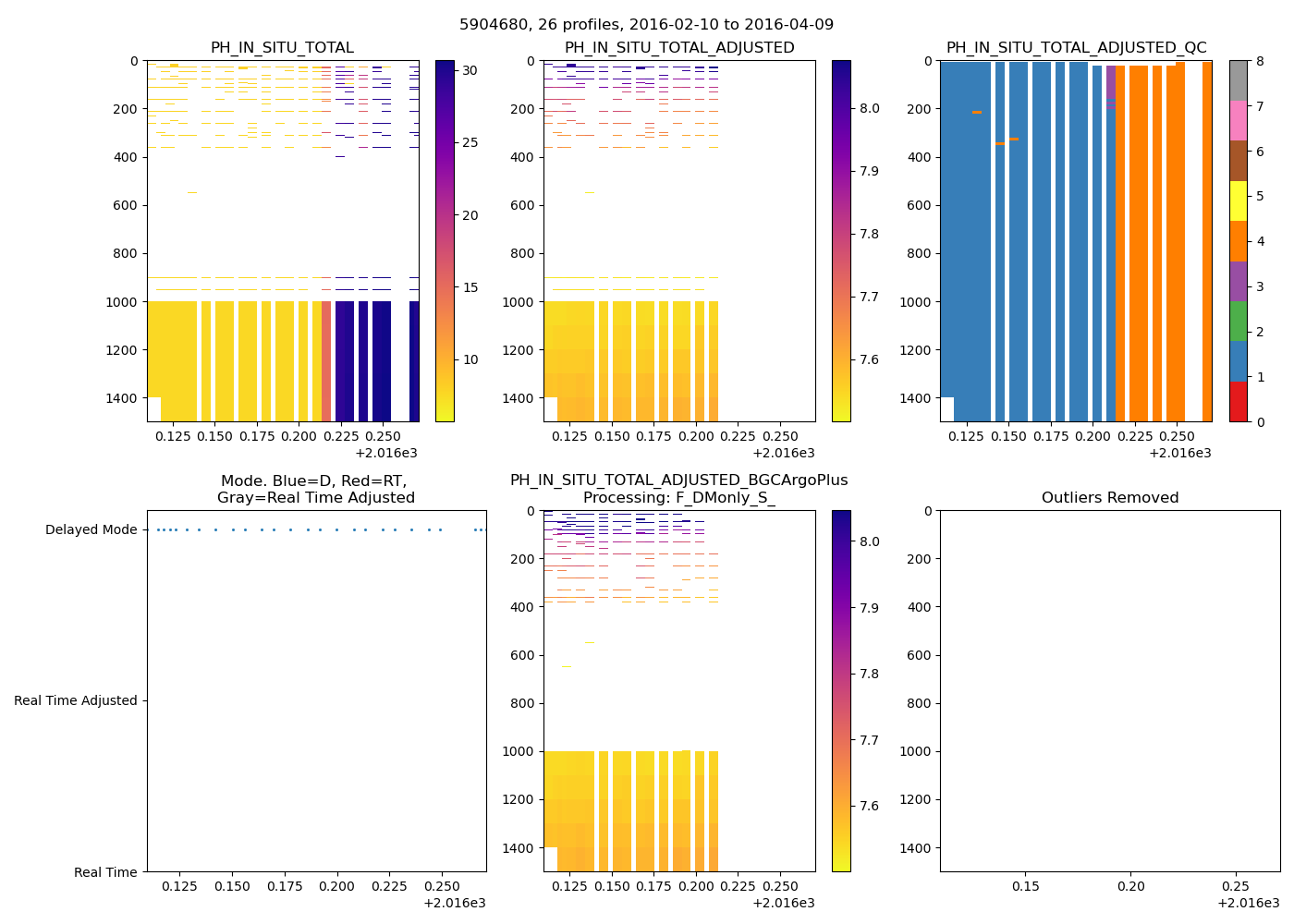
Task: Pick the brown segment of the QC colorbar
Action: point(1238,161)
